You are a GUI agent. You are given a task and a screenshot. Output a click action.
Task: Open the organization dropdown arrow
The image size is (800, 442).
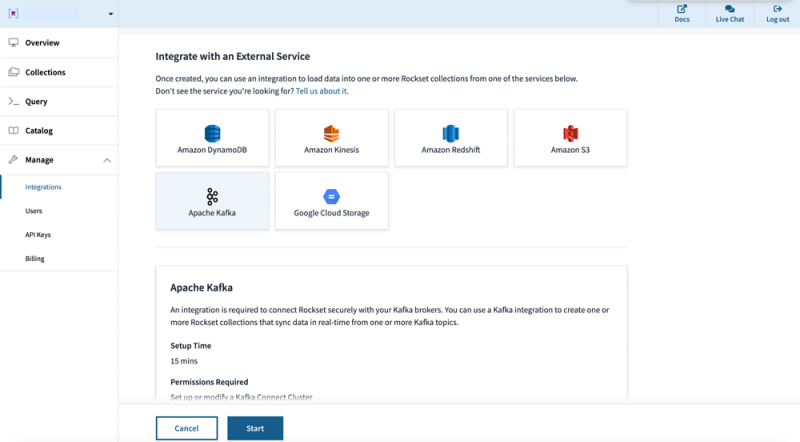[x=111, y=14]
